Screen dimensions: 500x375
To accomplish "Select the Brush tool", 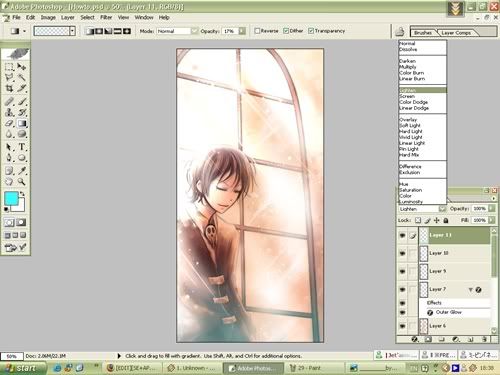I will pyautogui.click(x=22, y=101).
